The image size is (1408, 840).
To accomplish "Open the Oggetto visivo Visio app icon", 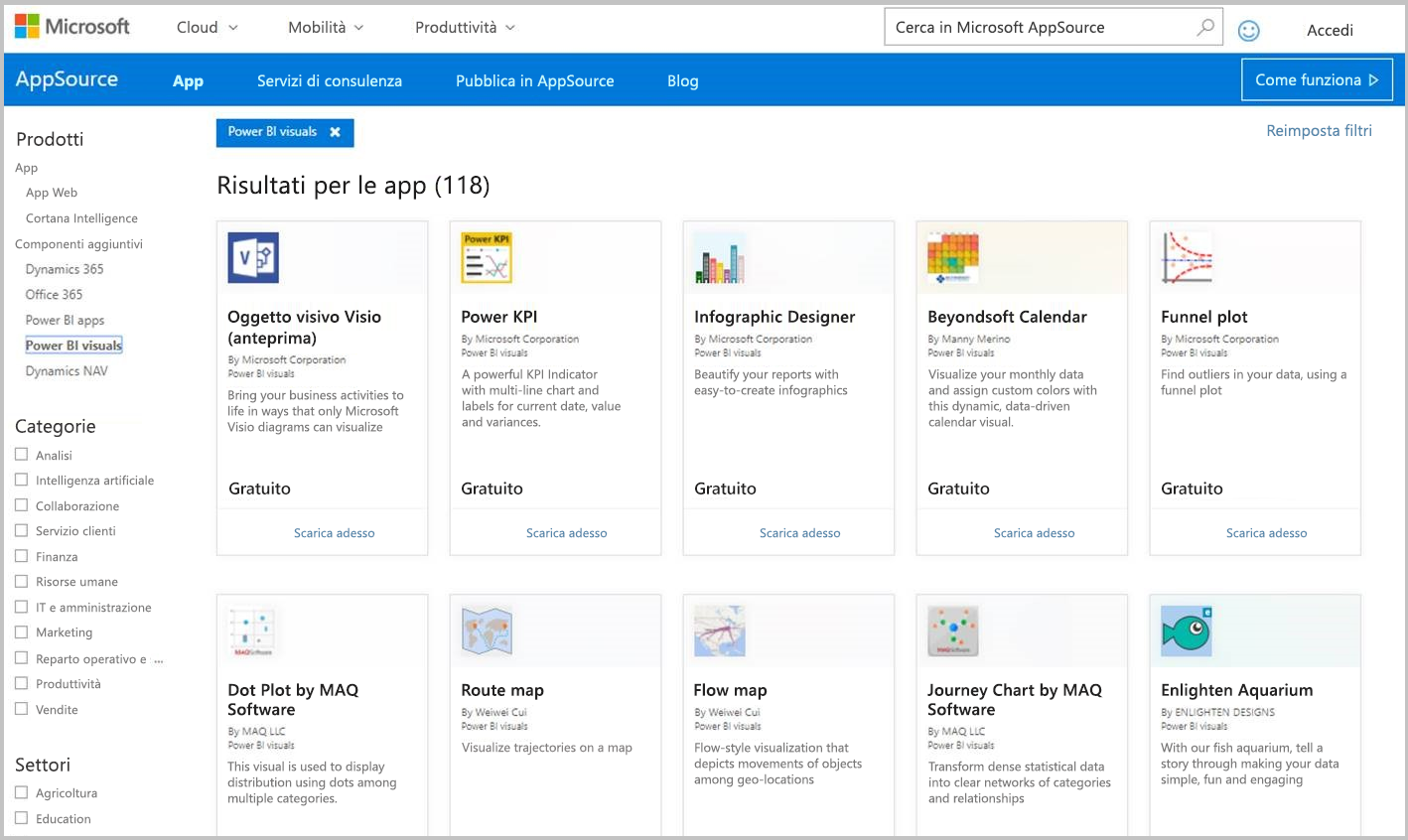I will click(x=253, y=258).
